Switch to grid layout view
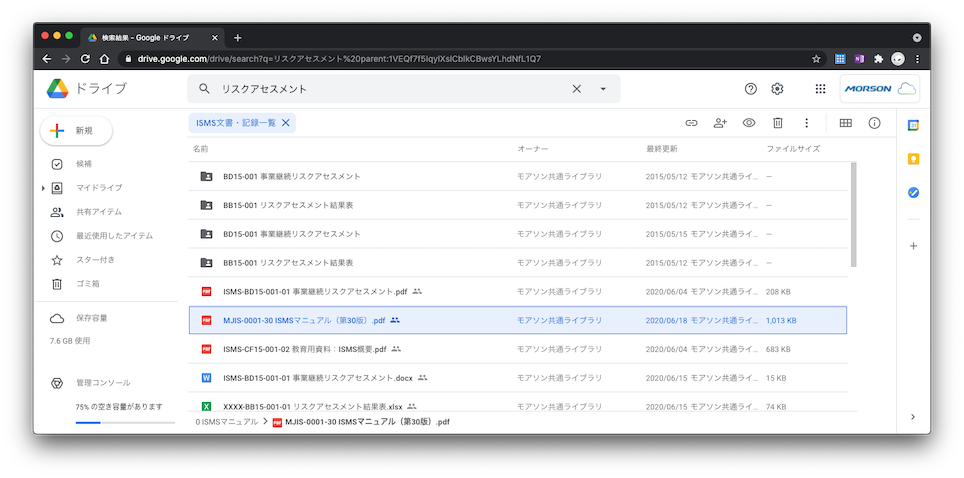 click(x=845, y=123)
